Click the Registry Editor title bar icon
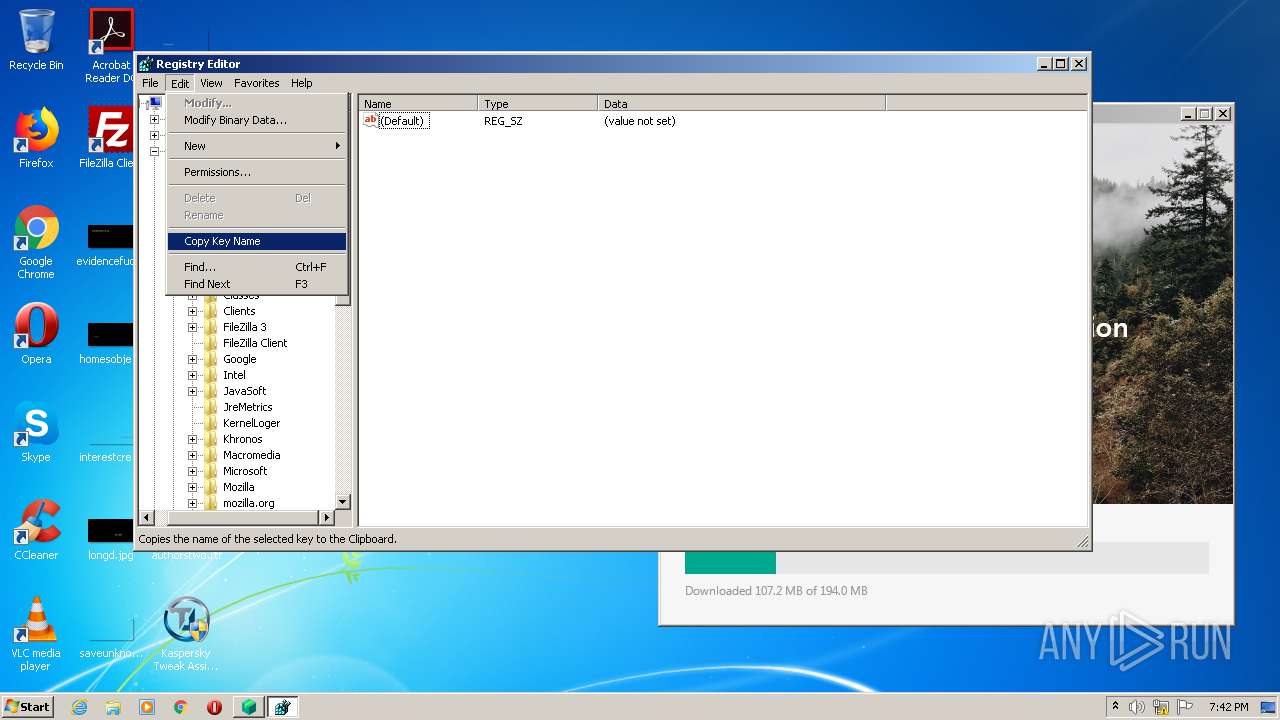Viewport: 1280px width, 720px height. 146,64
